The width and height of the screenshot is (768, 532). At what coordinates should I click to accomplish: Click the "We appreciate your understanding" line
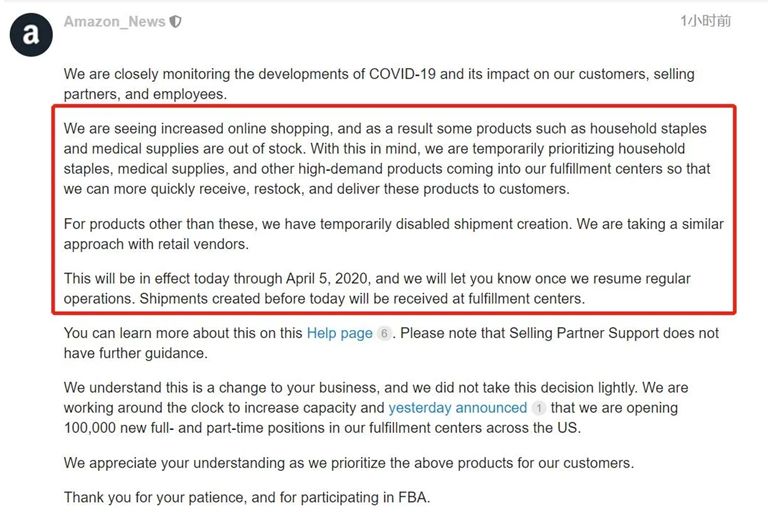tap(348, 463)
